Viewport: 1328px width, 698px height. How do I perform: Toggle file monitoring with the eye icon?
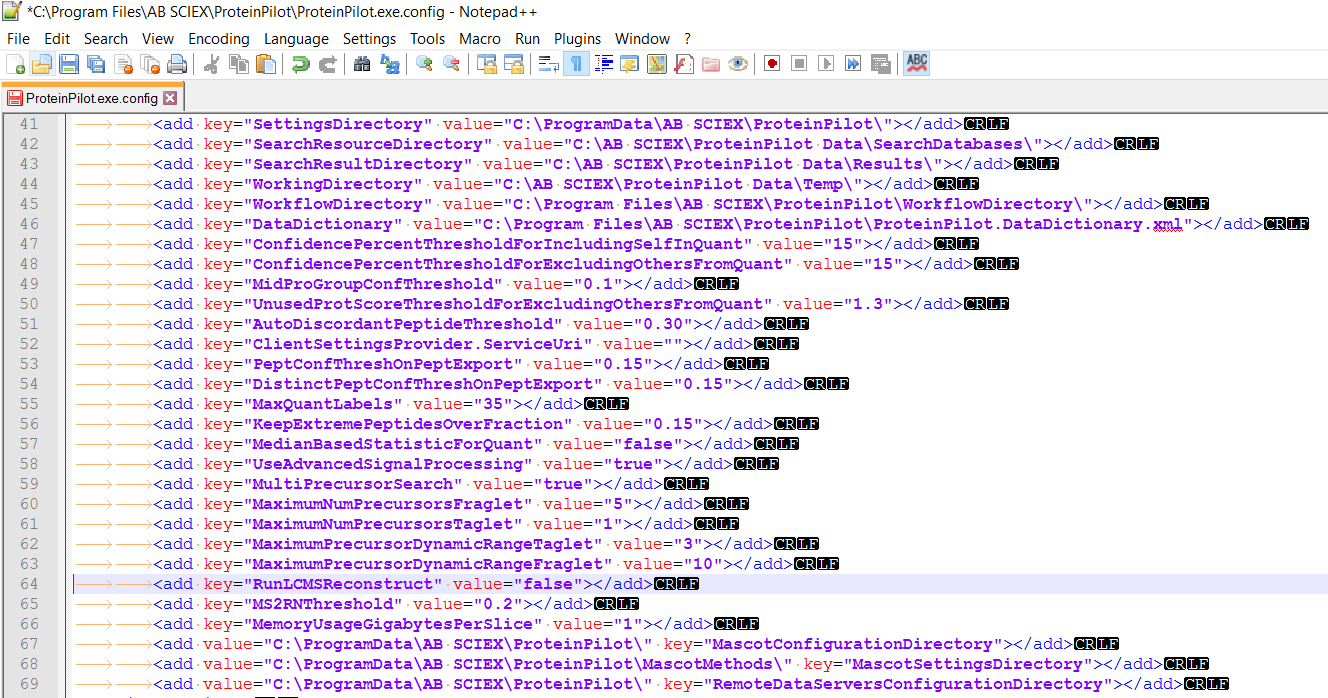[x=738, y=64]
